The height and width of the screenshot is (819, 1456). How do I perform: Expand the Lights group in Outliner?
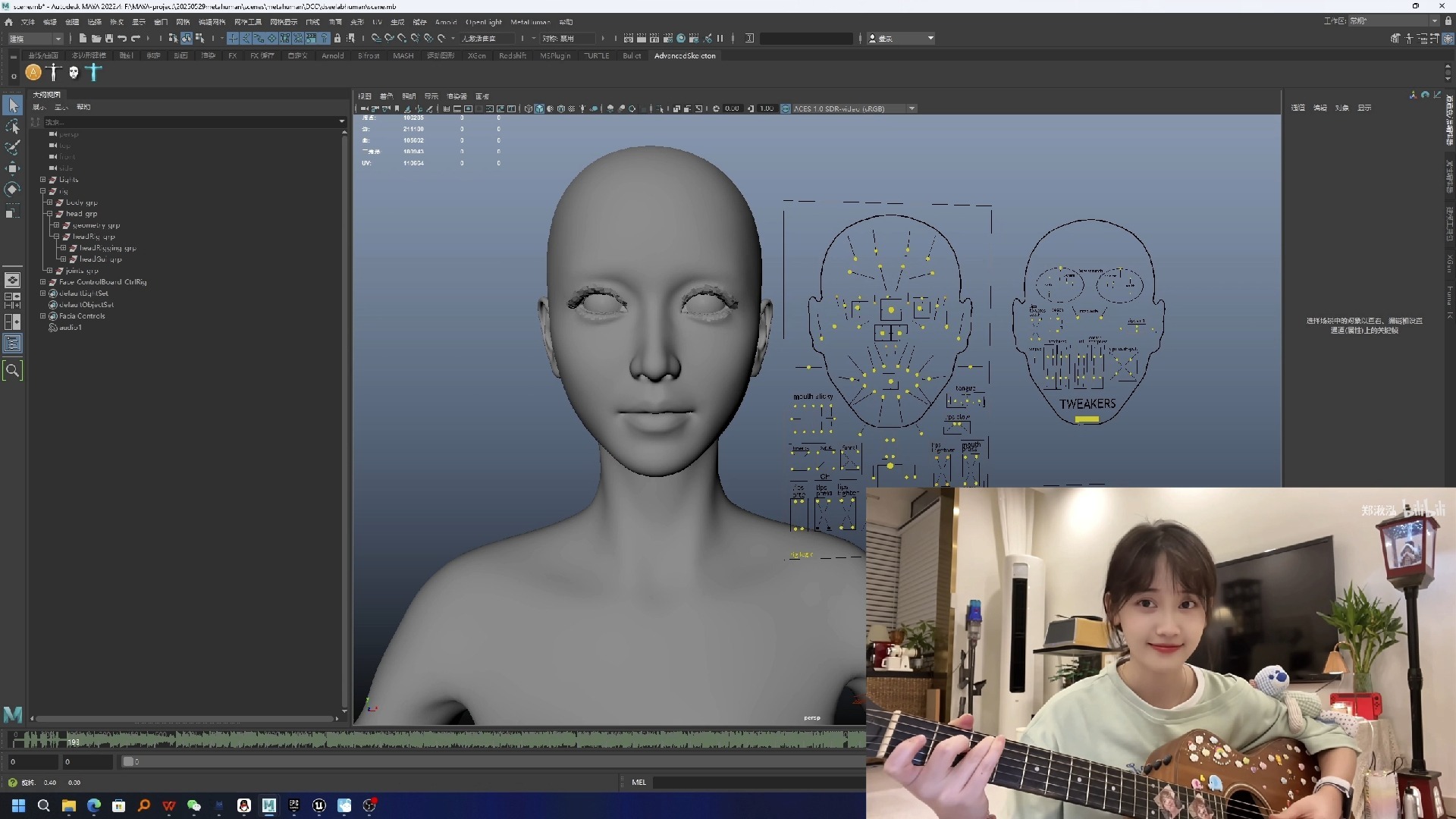43,180
